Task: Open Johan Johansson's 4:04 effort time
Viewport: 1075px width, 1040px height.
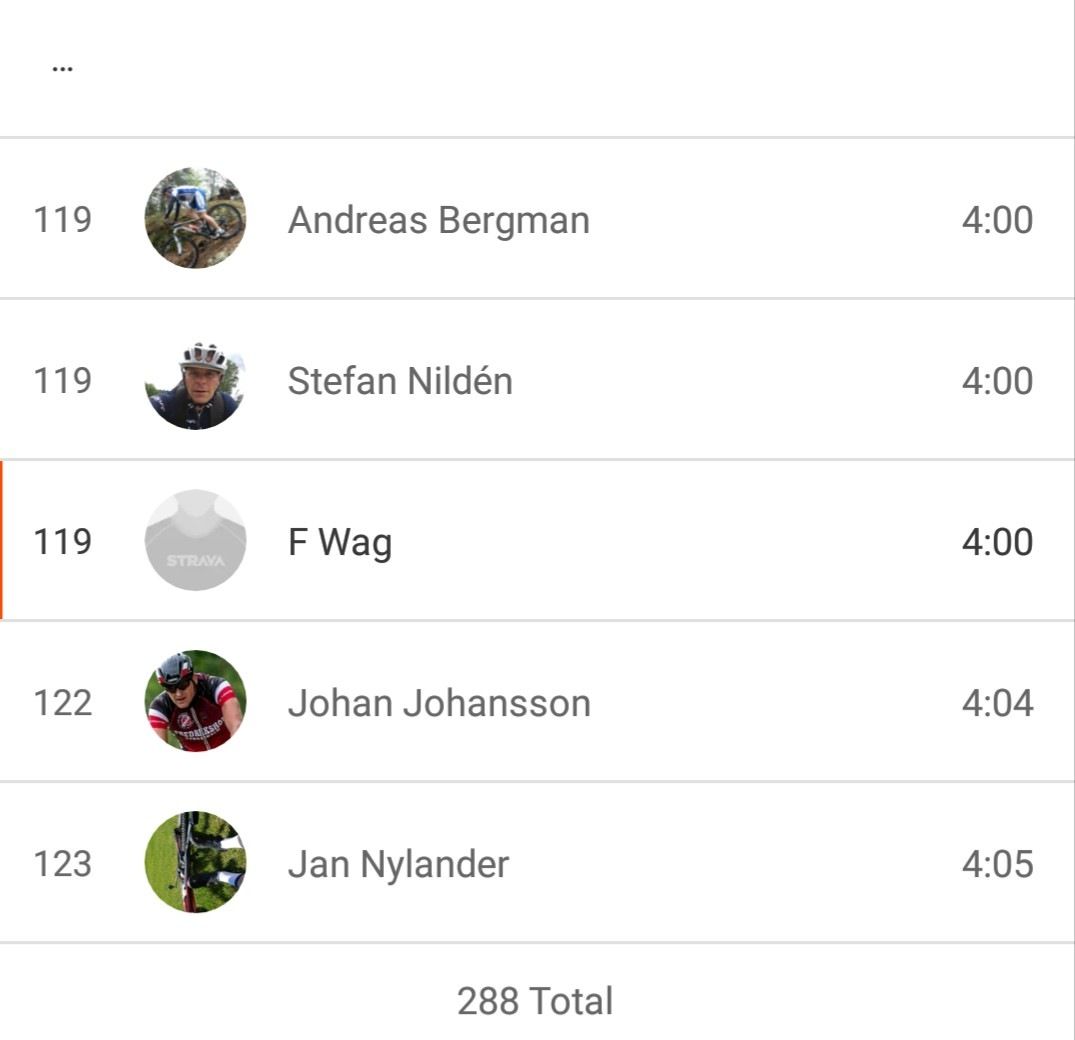Action: click(997, 703)
